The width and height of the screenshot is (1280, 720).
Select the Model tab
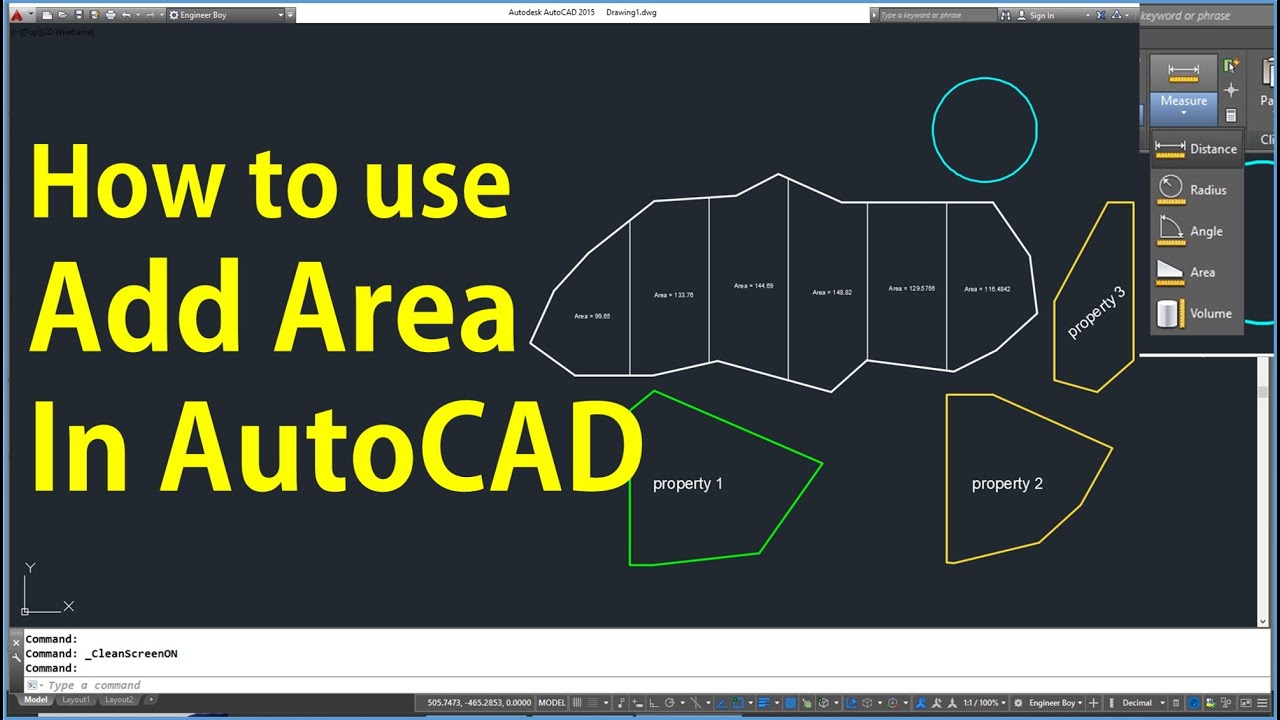tap(36, 700)
